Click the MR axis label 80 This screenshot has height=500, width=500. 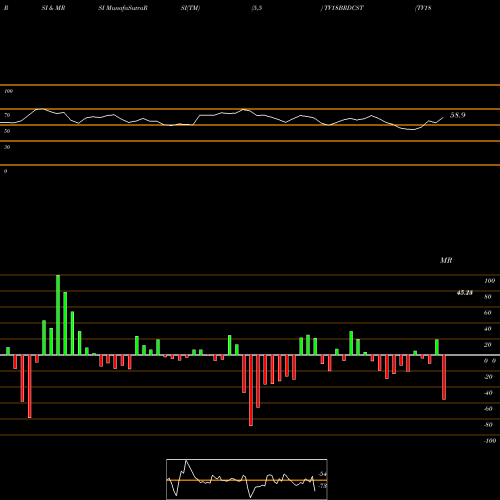488,297
